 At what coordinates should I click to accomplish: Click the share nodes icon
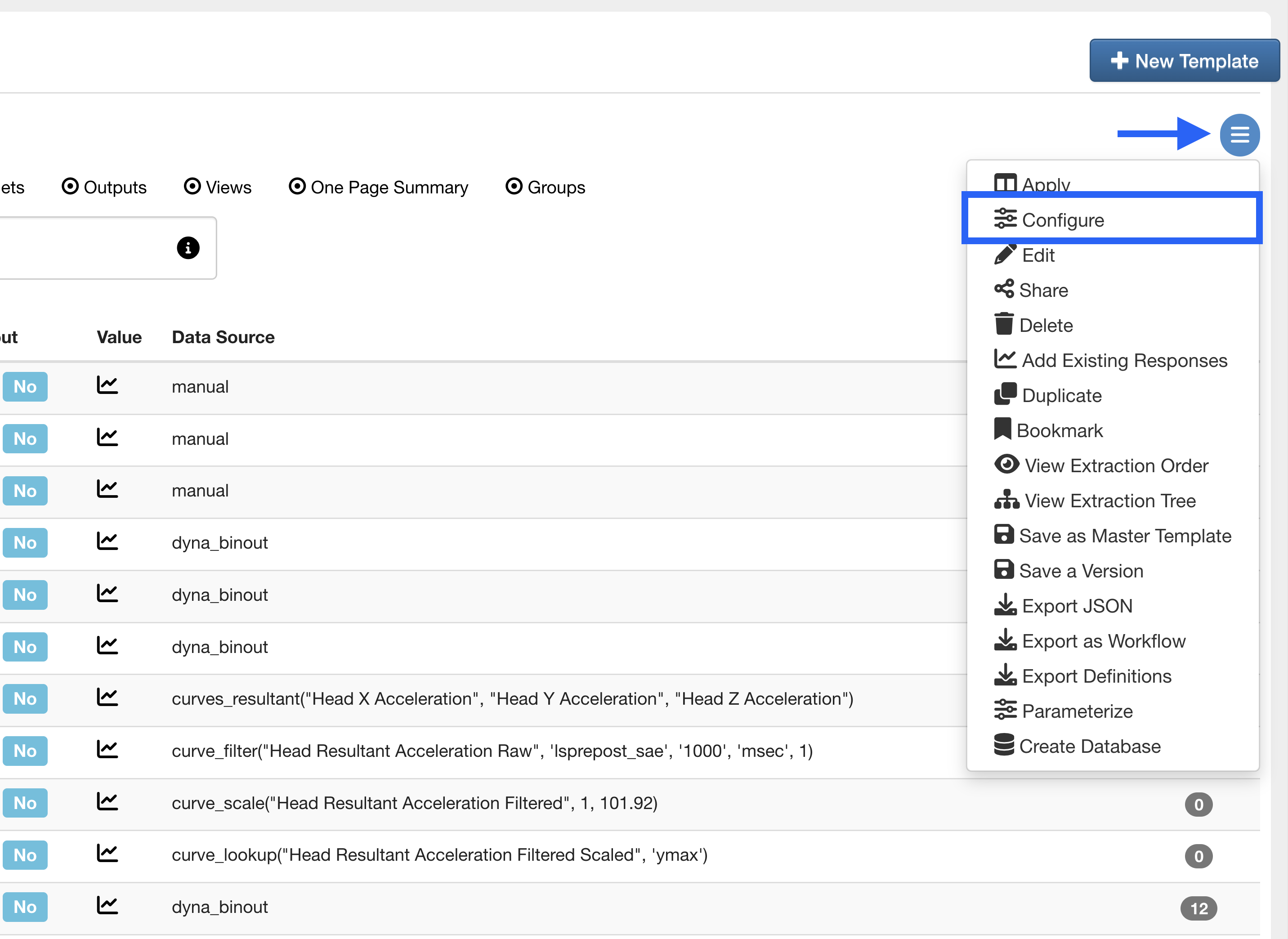click(x=1004, y=289)
